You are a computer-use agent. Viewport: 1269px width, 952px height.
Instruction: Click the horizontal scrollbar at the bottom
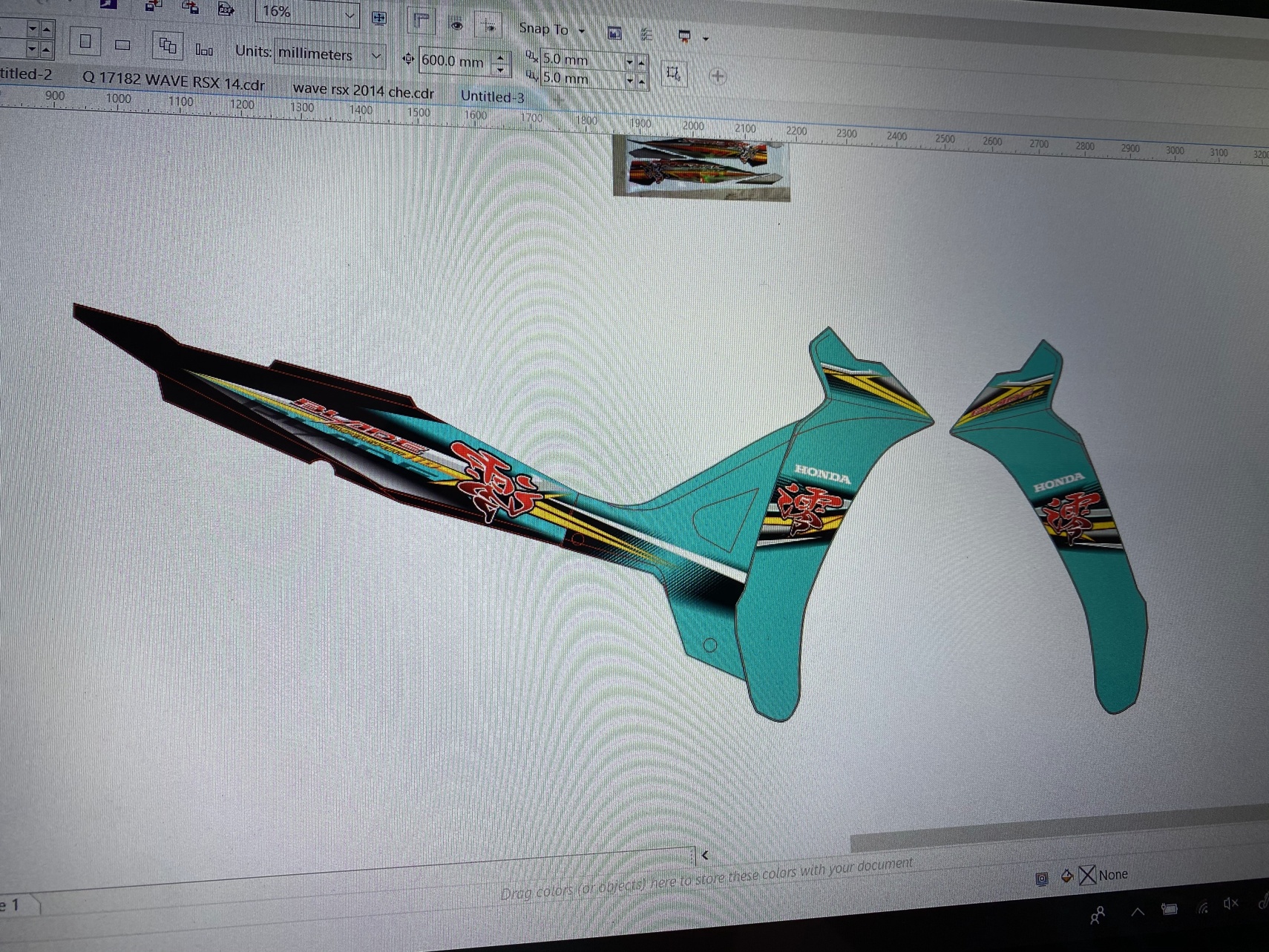pos(1059,830)
